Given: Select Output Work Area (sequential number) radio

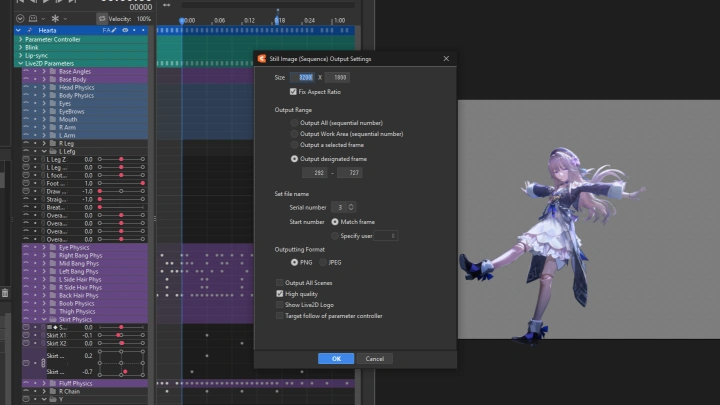Looking at the screenshot, I should (x=294, y=134).
